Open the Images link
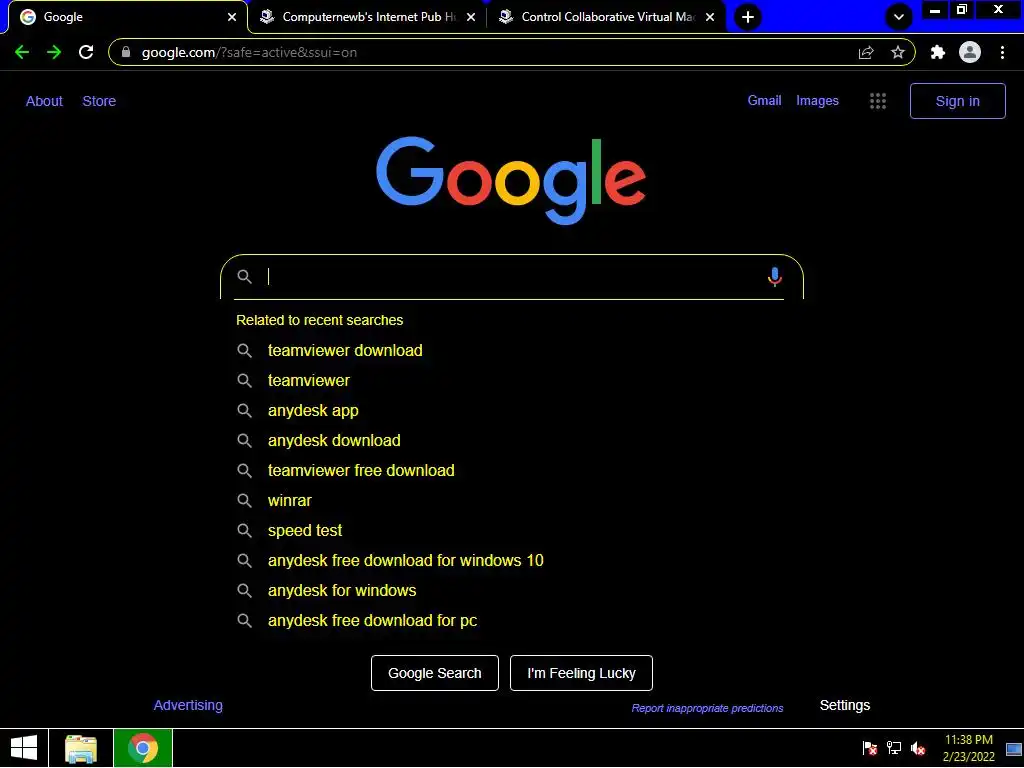1024x768 pixels. pos(817,101)
